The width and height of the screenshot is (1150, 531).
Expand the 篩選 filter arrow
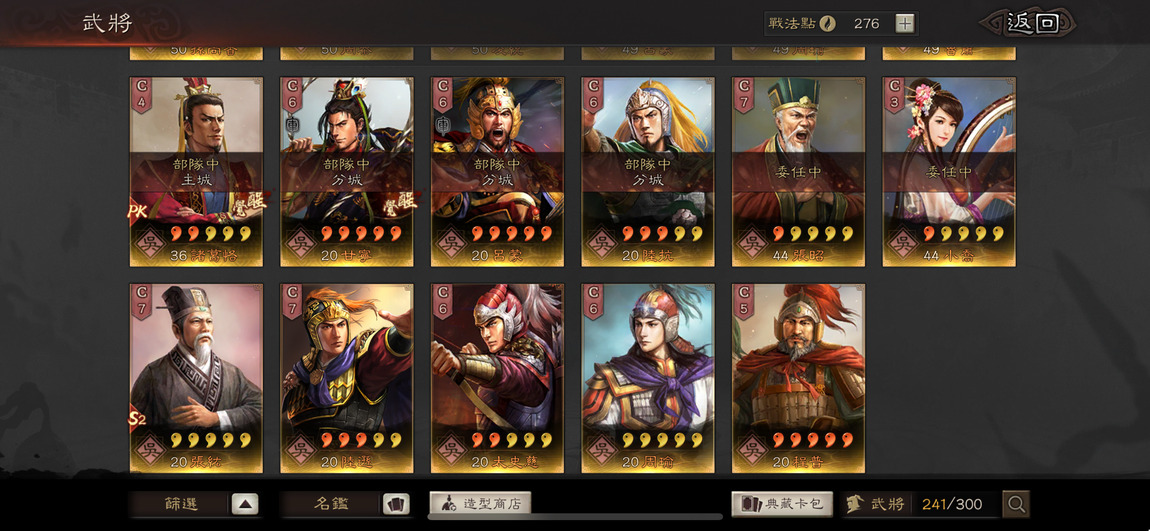pos(245,504)
